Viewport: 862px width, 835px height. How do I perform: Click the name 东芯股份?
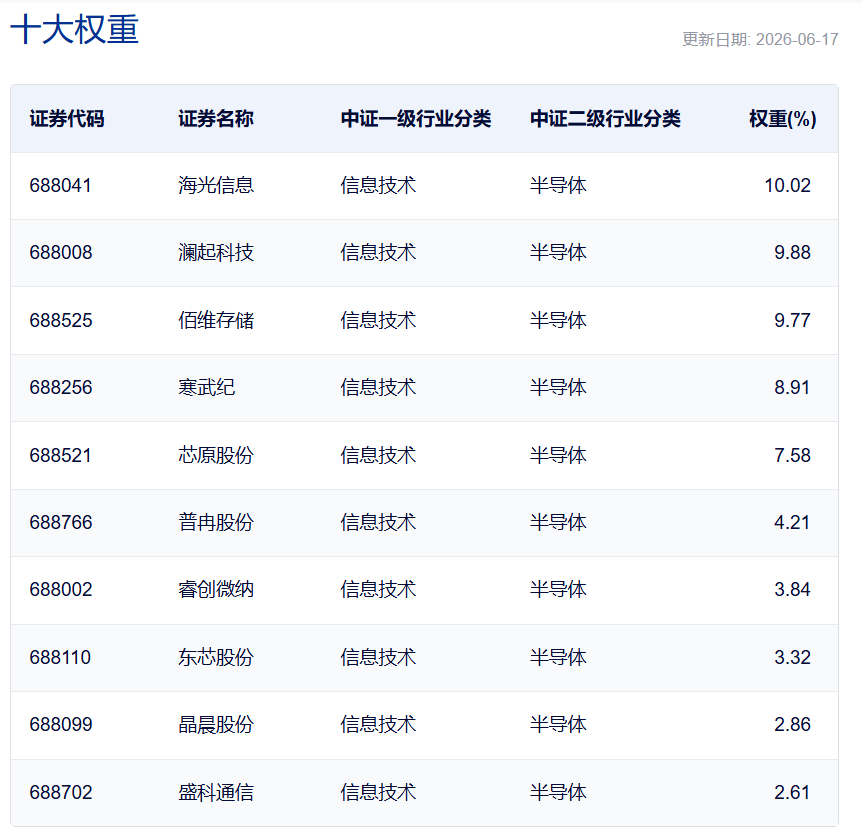[216, 657]
